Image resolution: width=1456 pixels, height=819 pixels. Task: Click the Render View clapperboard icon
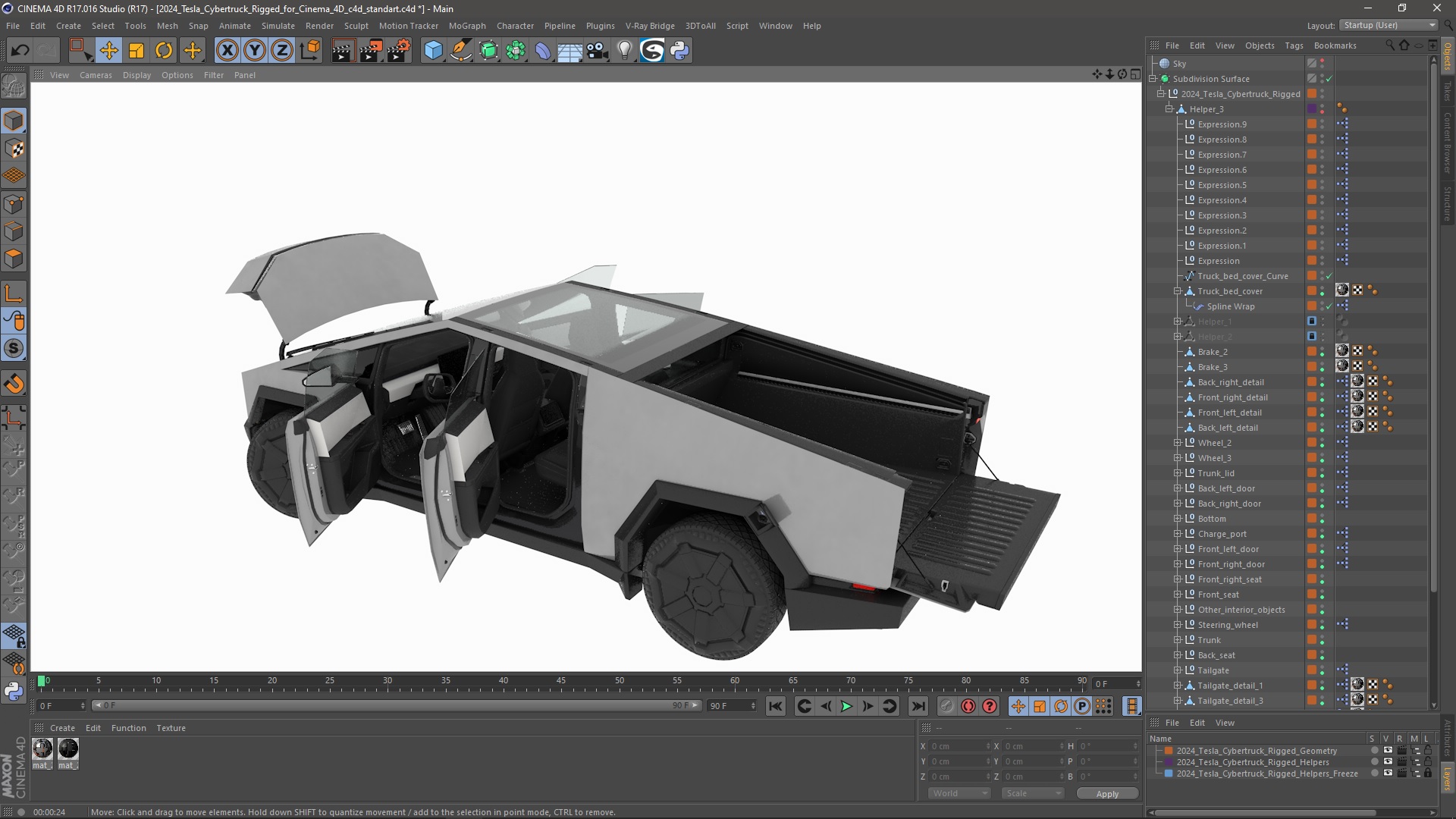(343, 51)
